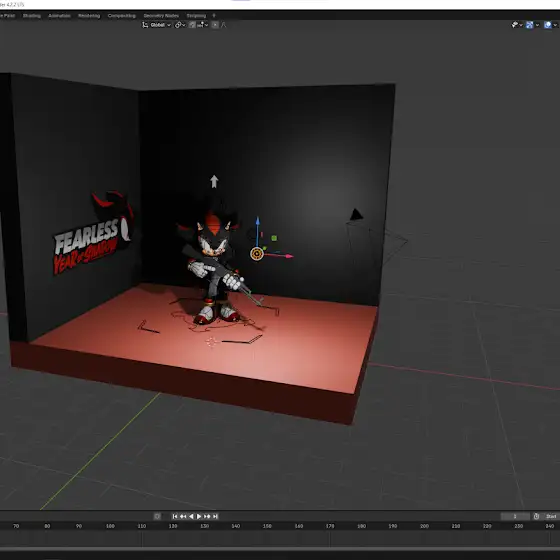The image size is (560, 560).
Task: Switch to the Compositing workspace tab
Action: (122, 16)
